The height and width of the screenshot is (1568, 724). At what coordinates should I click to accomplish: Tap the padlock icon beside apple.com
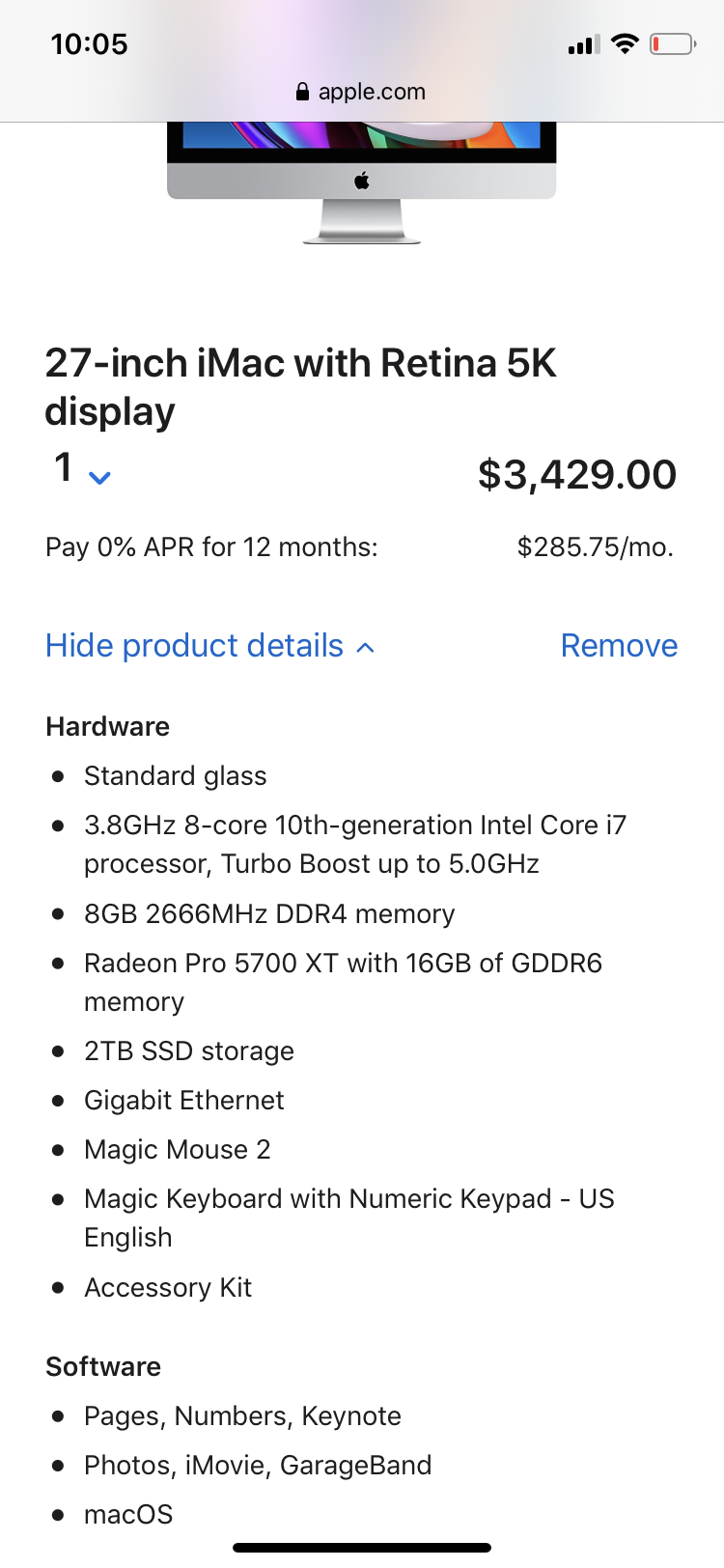click(x=302, y=92)
